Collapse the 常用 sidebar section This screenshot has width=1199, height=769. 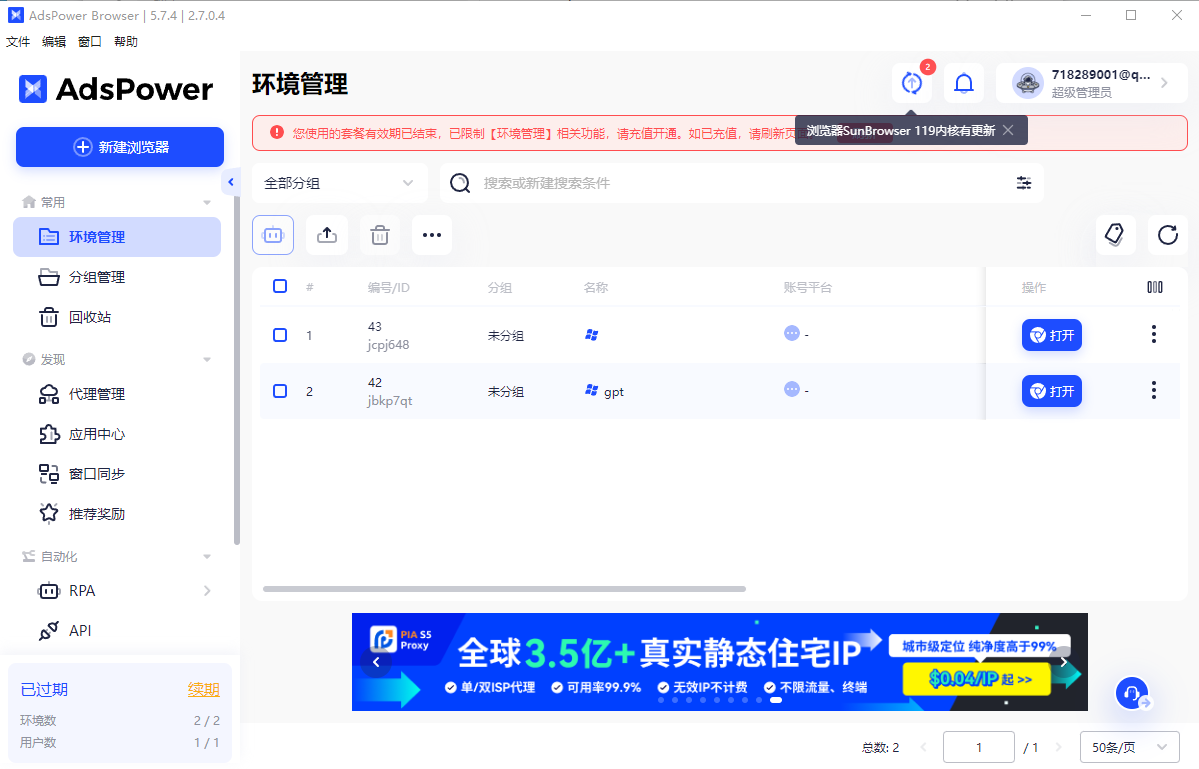(x=207, y=201)
